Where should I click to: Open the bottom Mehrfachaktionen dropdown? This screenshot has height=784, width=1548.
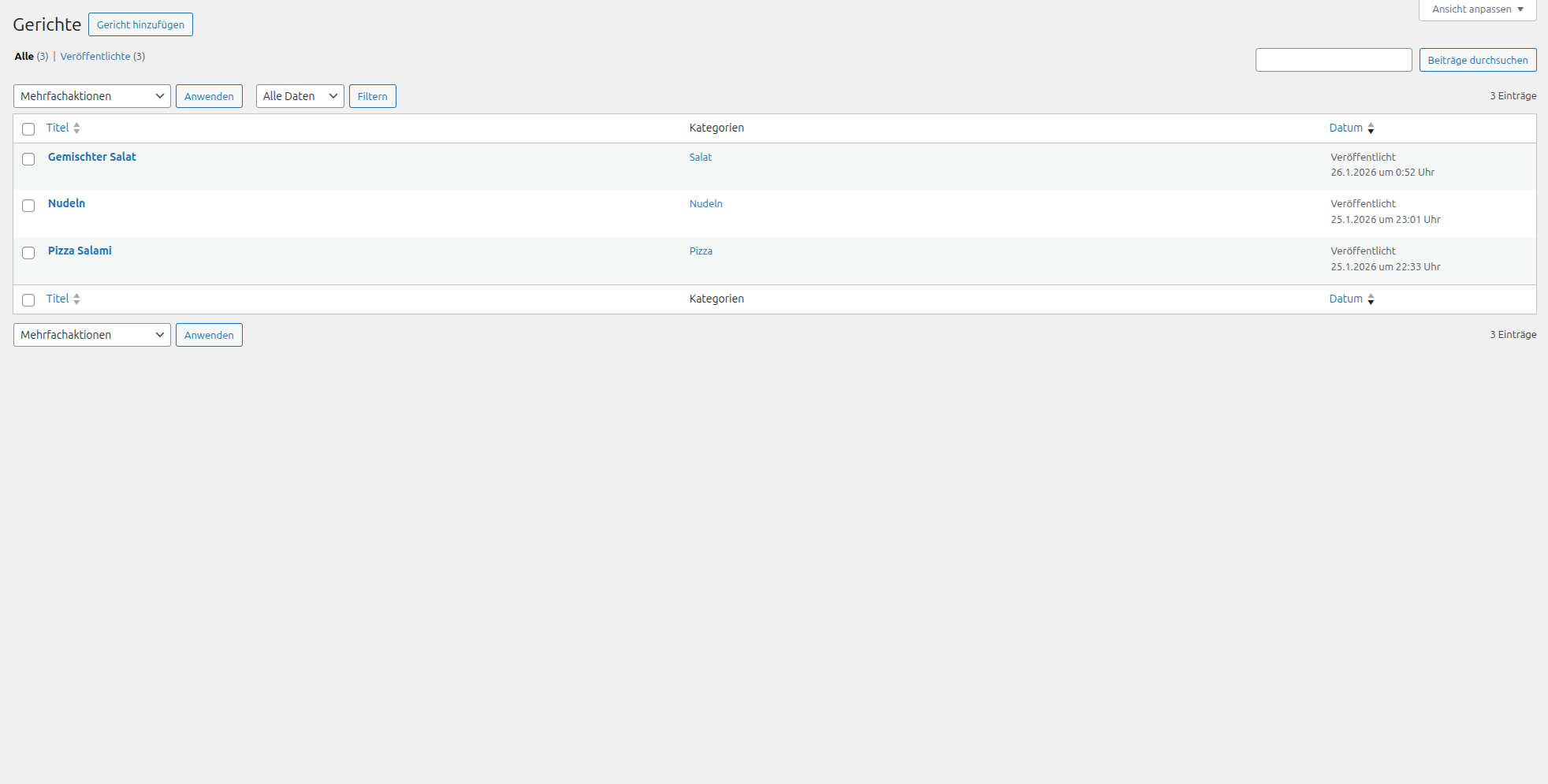click(91, 335)
